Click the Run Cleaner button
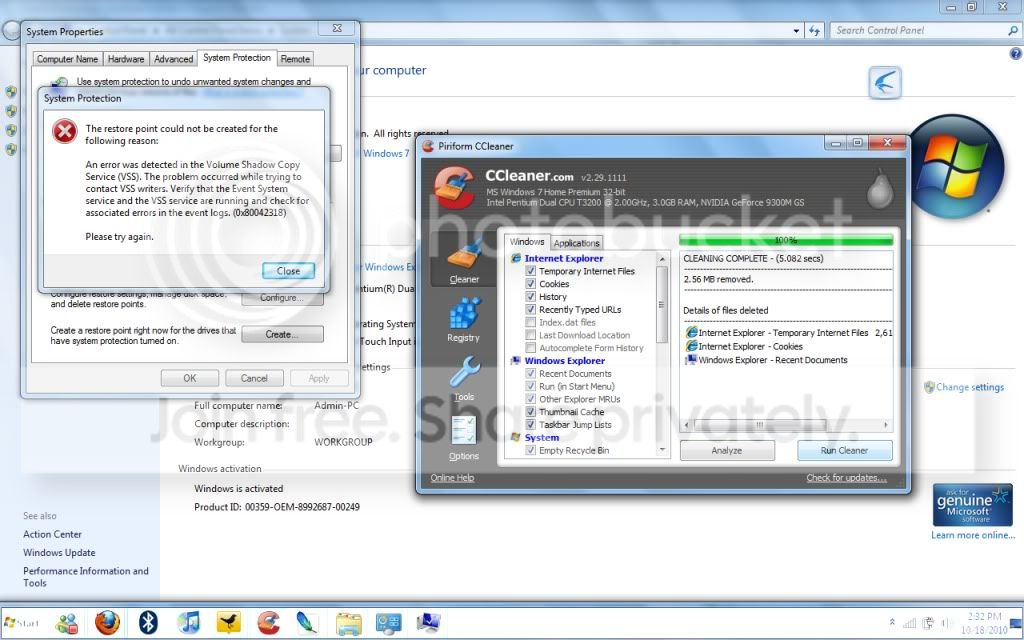Image resolution: width=1024 pixels, height=640 pixels. pos(844,451)
